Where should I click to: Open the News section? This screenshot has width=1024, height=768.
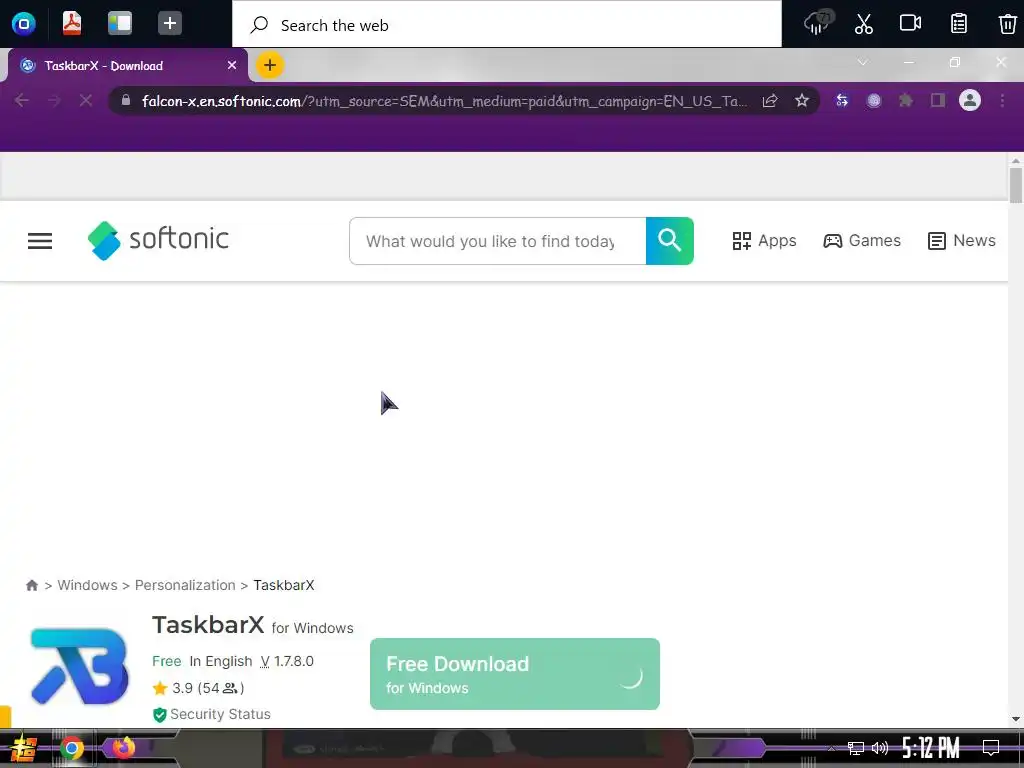961,241
